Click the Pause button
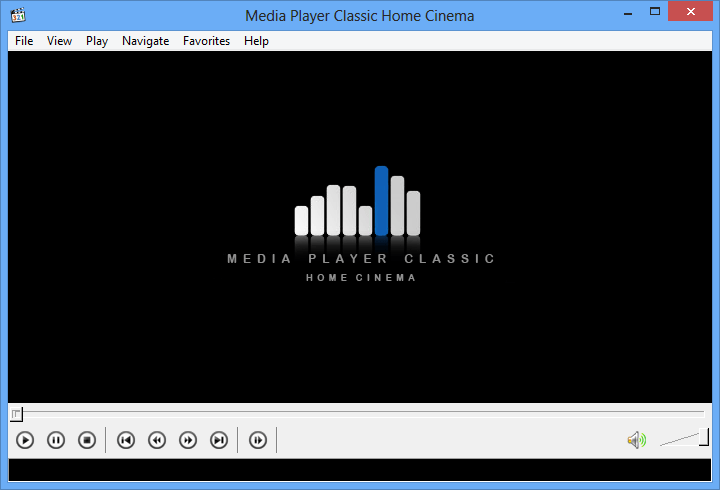The width and height of the screenshot is (720, 490). (x=56, y=440)
